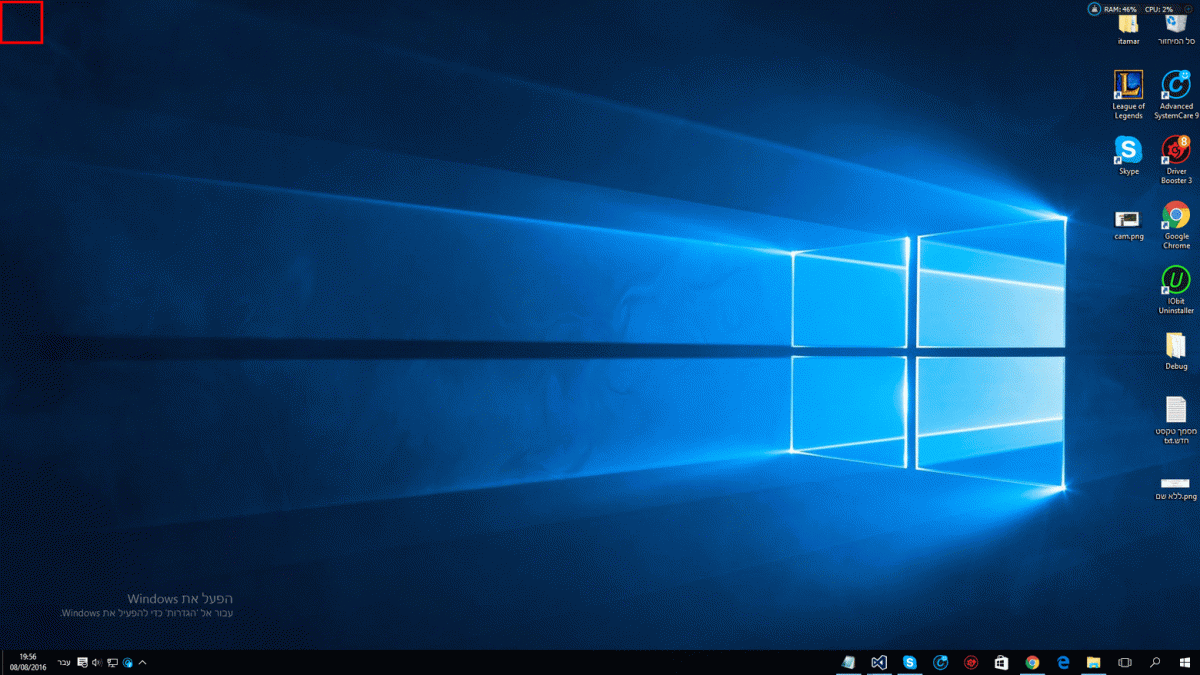
Task: Open network status in the system tray
Action: click(113, 662)
